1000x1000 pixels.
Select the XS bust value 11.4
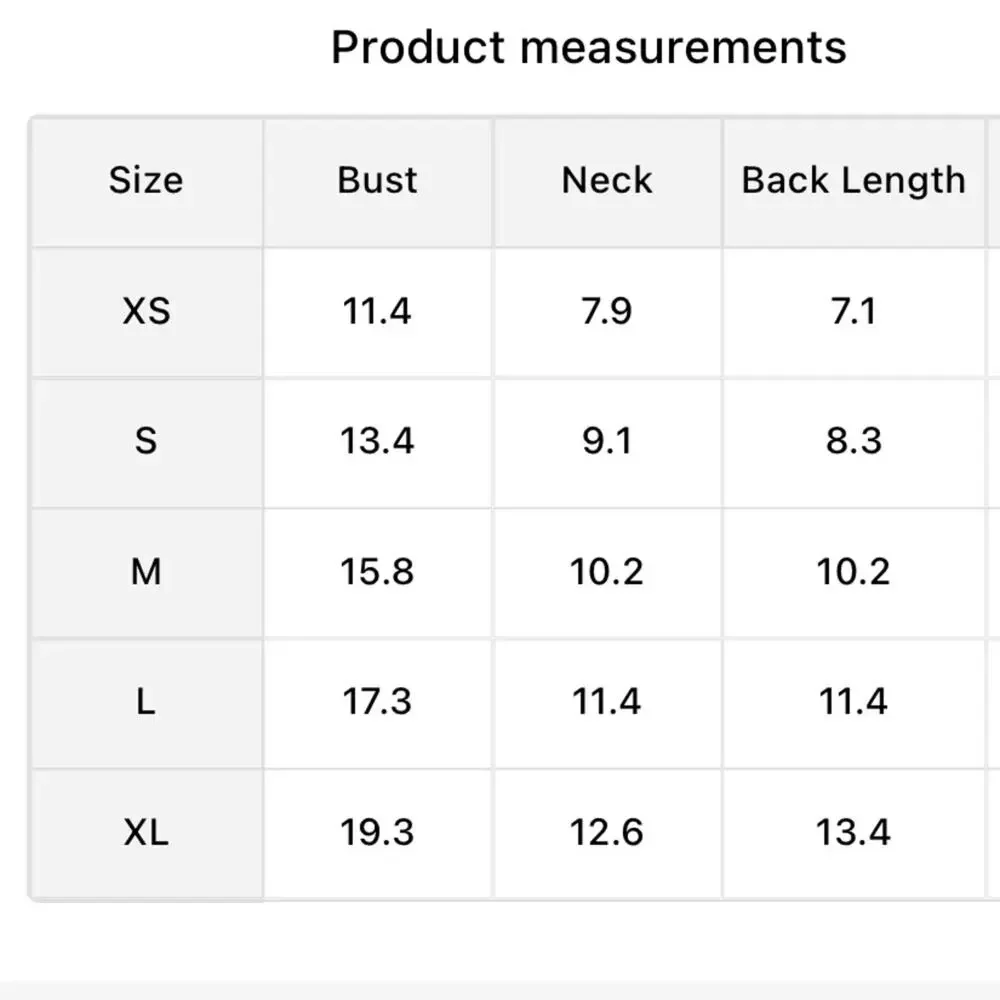[377, 311]
